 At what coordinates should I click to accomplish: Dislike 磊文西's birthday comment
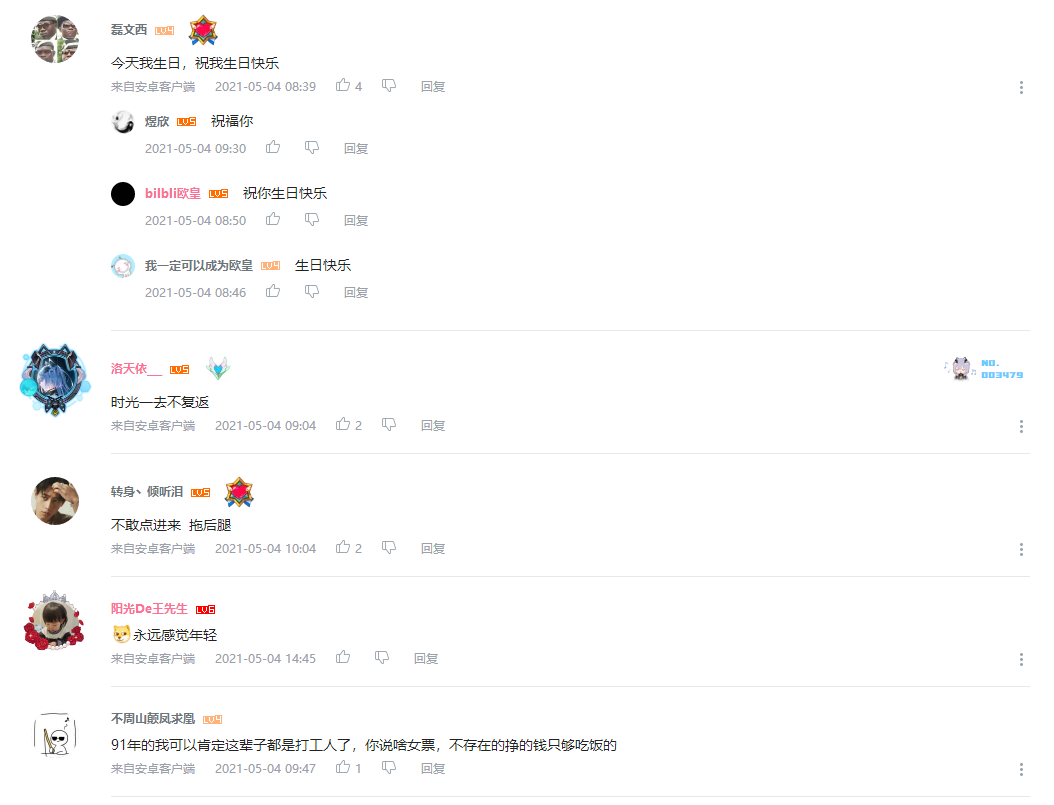[389, 85]
